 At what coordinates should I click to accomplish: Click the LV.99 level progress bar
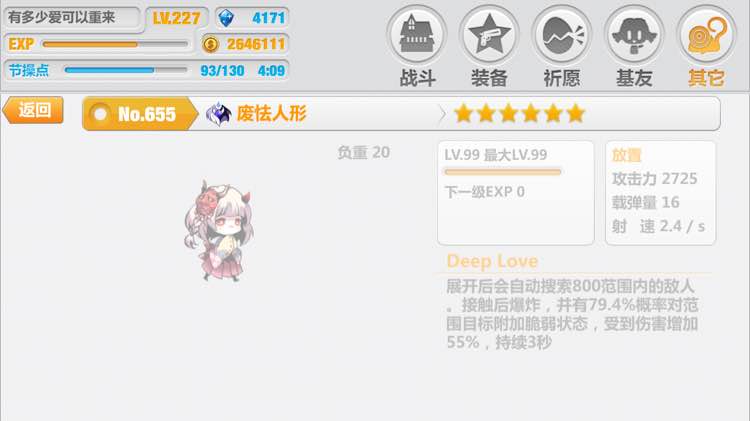[x=503, y=172]
